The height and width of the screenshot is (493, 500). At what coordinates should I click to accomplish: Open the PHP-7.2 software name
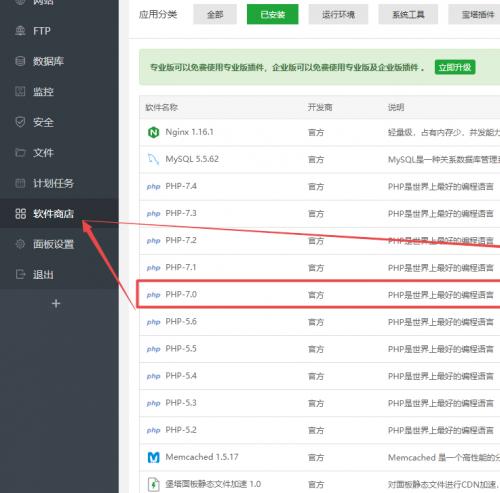pos(181,240)
